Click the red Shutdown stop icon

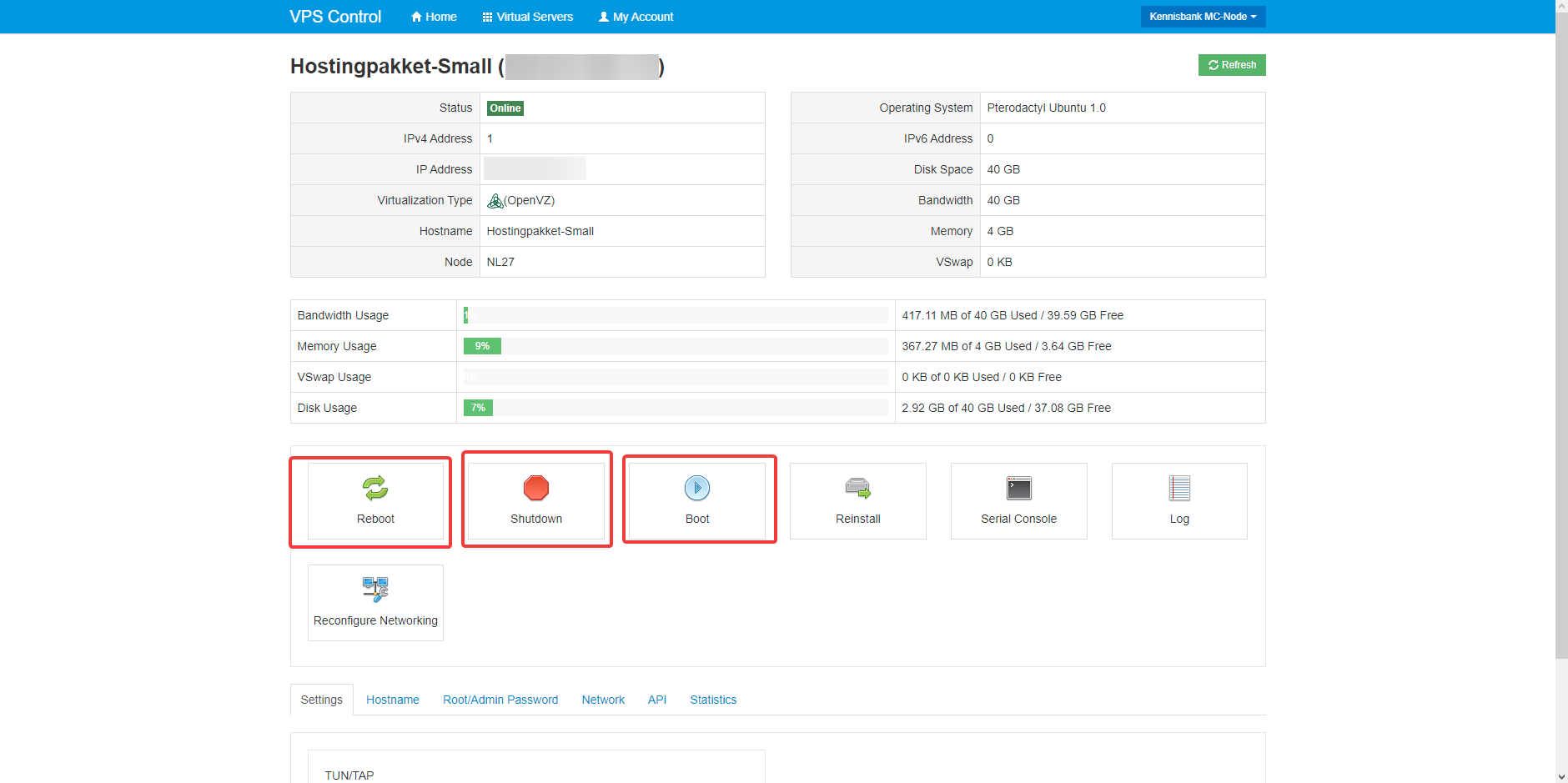click(x=536, y=488)
